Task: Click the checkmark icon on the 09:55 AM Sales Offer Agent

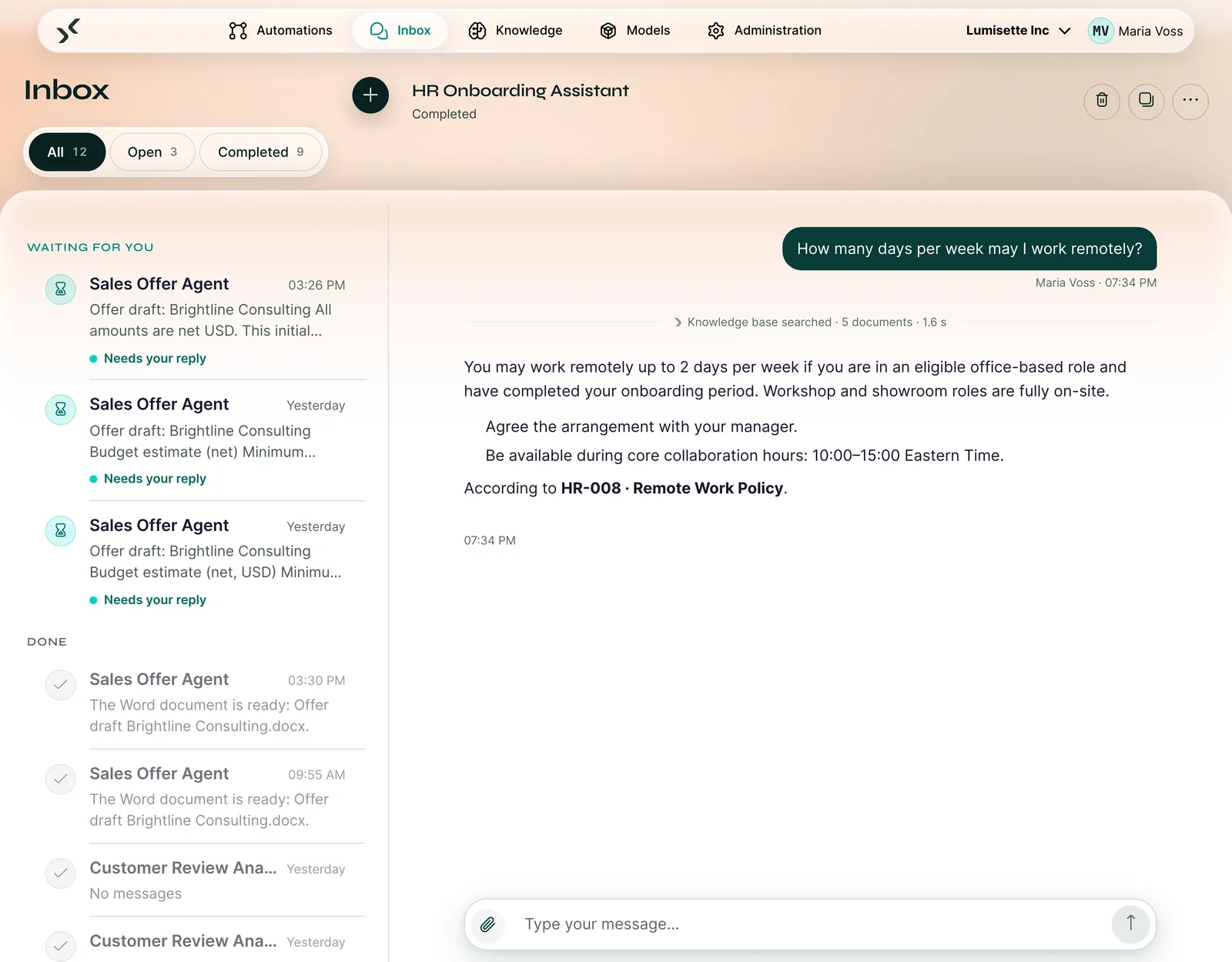Action: 61,779
